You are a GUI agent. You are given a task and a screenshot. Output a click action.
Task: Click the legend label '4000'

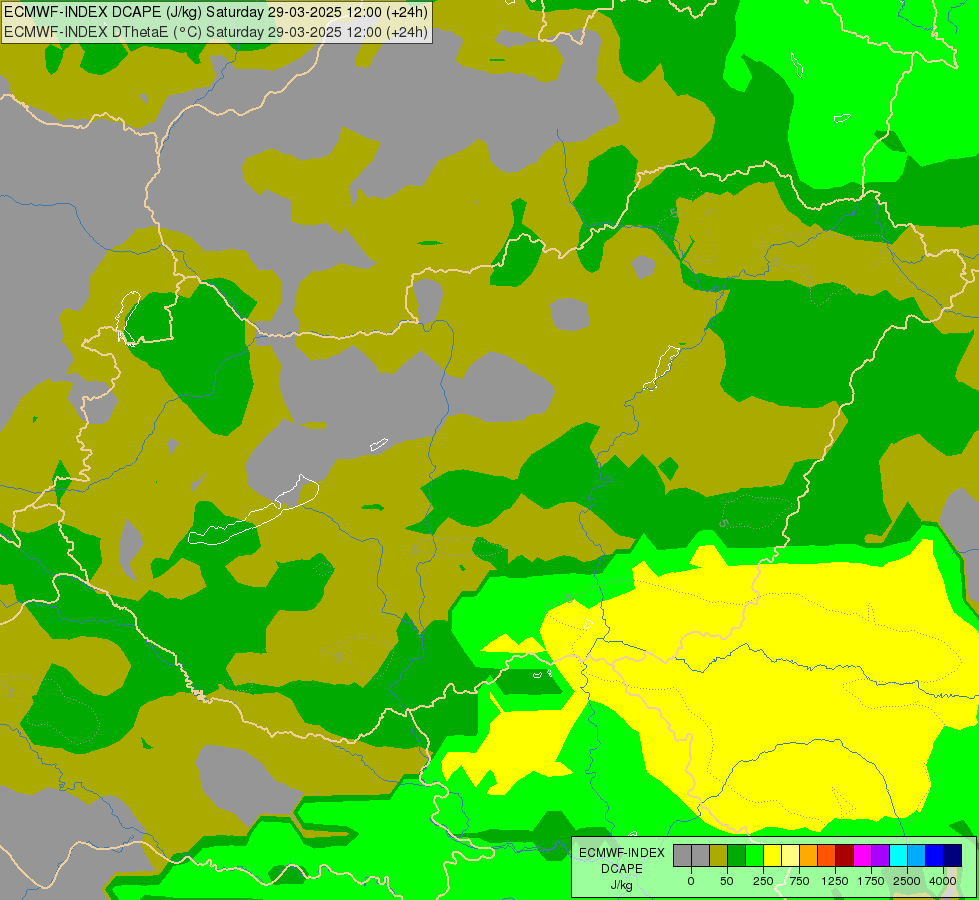943,881
